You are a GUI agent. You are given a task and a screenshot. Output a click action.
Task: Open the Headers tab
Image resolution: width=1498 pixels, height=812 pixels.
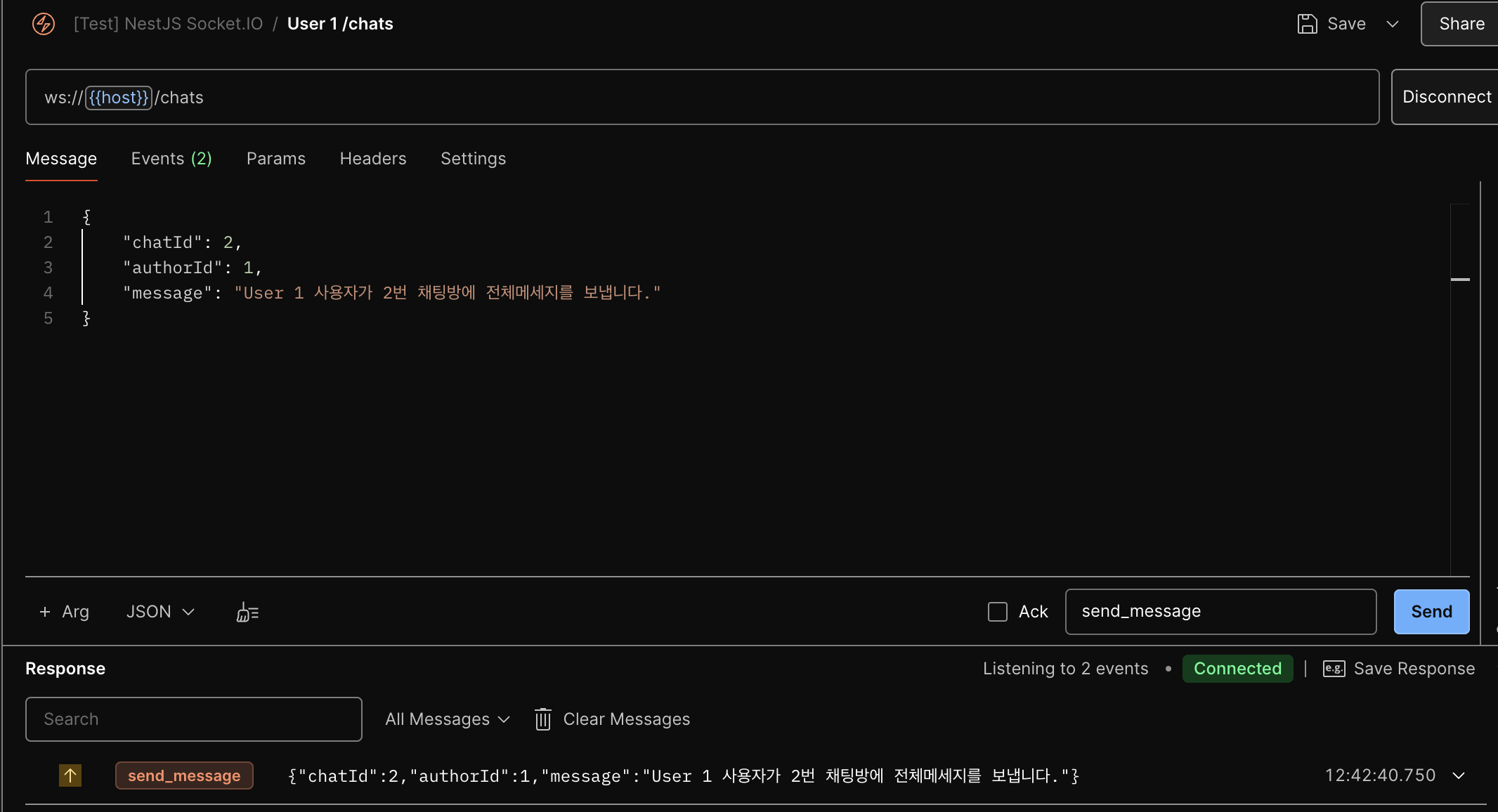click(x=372, y=159)
